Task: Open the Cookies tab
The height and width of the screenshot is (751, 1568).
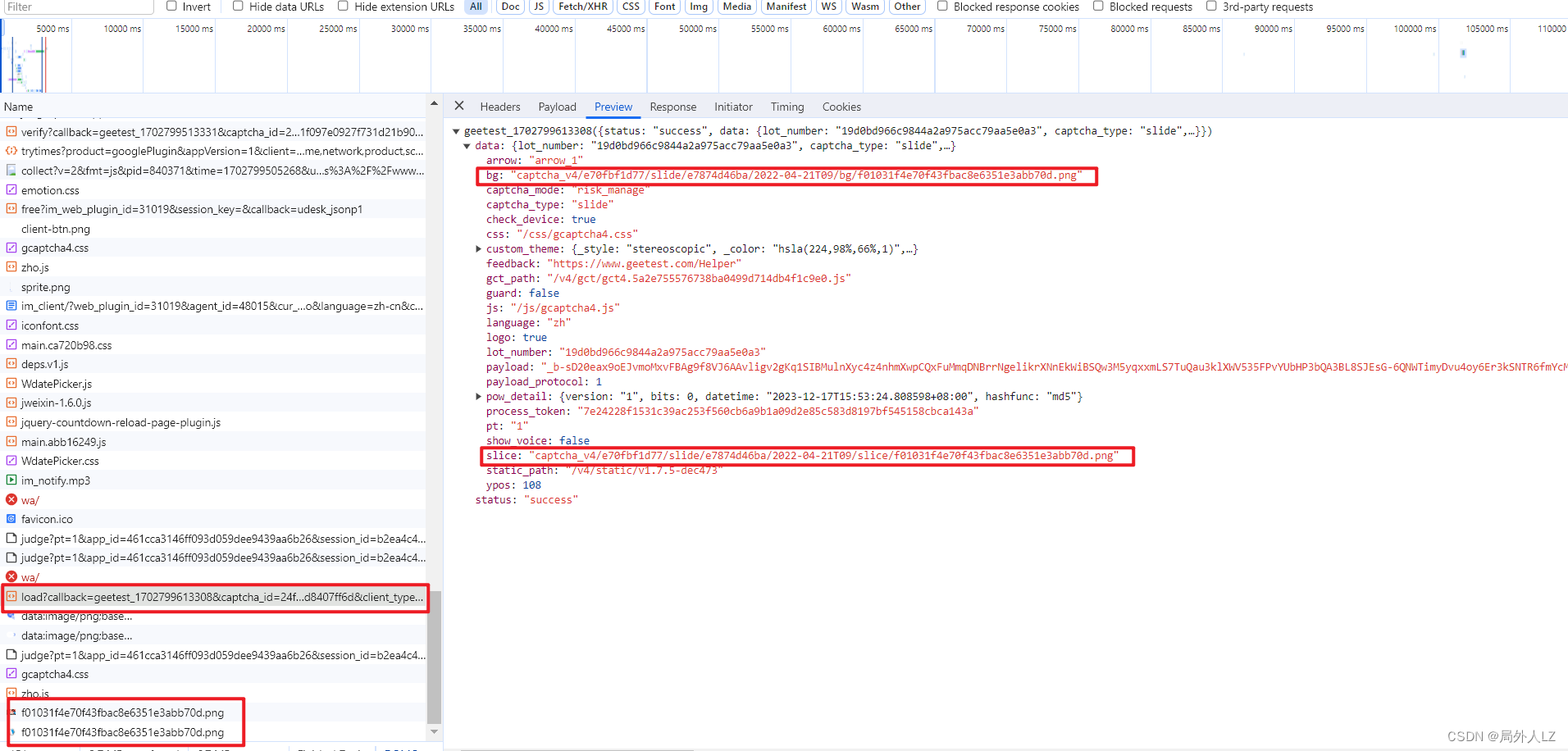Action: tap(841, 107)
